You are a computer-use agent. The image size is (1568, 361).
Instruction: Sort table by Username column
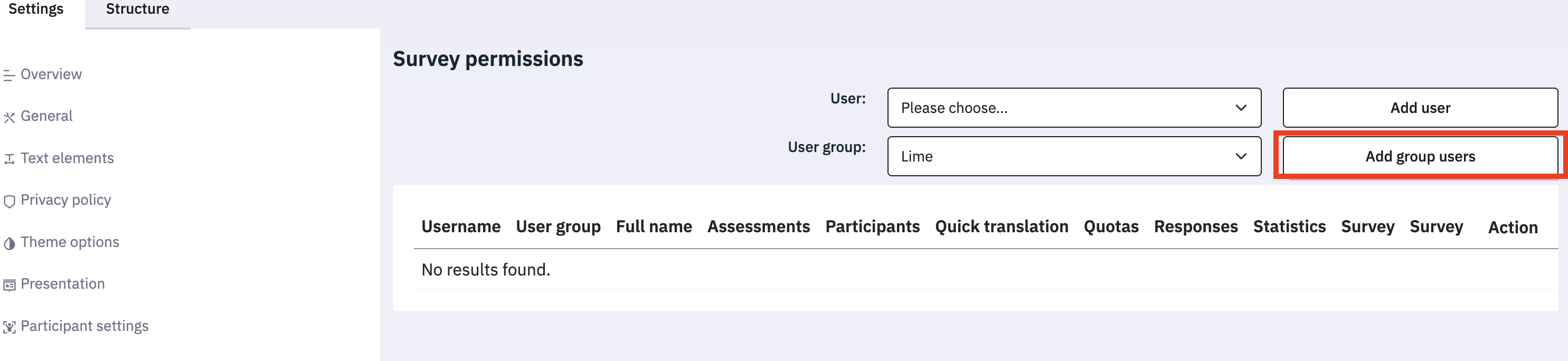coord(461,226)
